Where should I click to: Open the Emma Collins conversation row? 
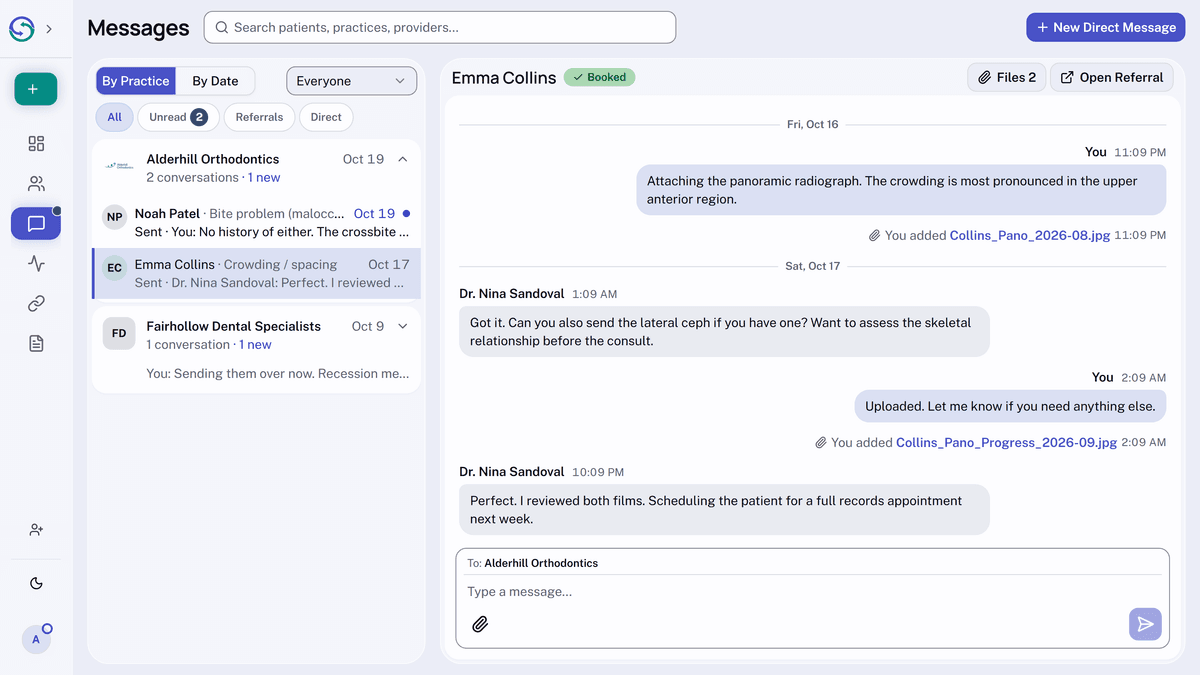point(256,274)
